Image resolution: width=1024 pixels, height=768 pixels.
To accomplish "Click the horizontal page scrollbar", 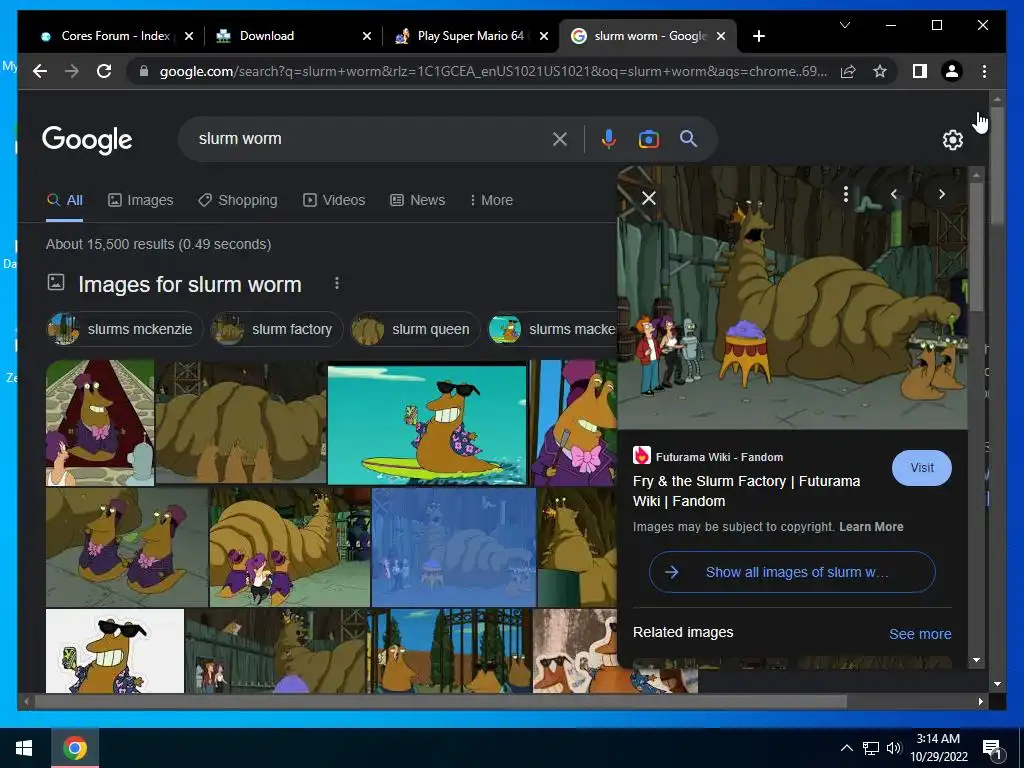I will 441,701.
